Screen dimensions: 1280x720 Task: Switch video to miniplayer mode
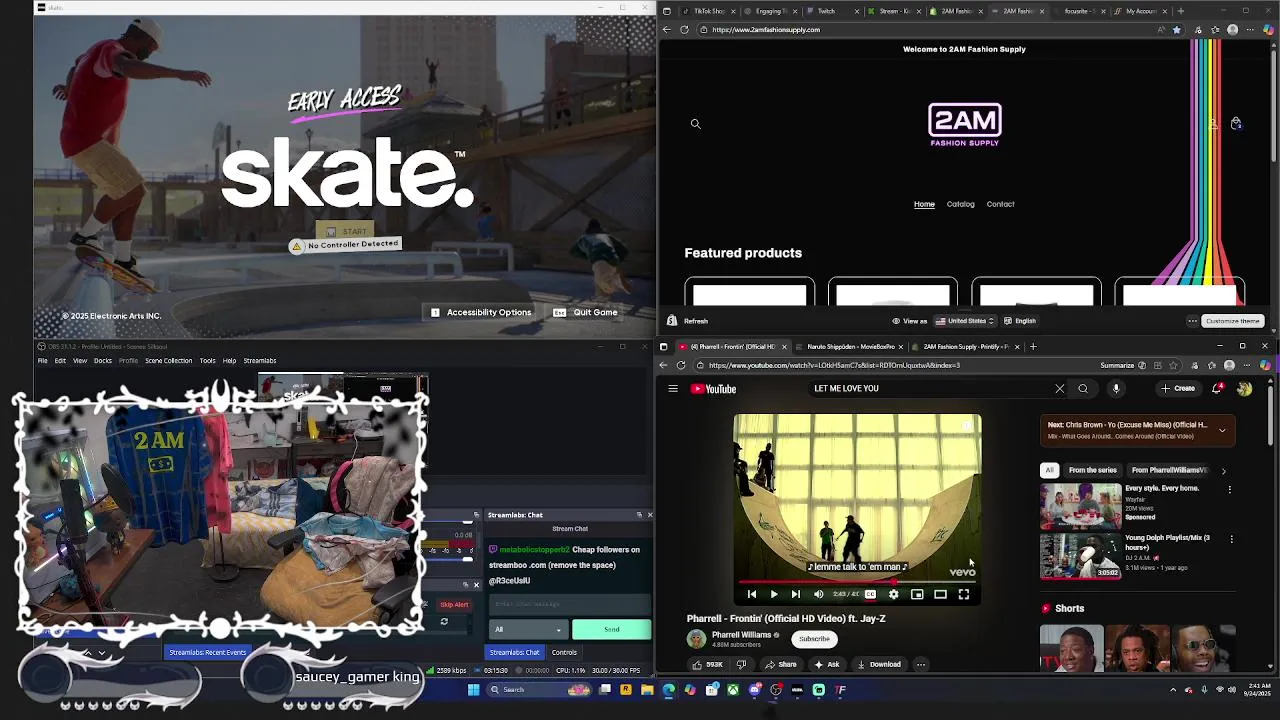(x=917, y=594)
